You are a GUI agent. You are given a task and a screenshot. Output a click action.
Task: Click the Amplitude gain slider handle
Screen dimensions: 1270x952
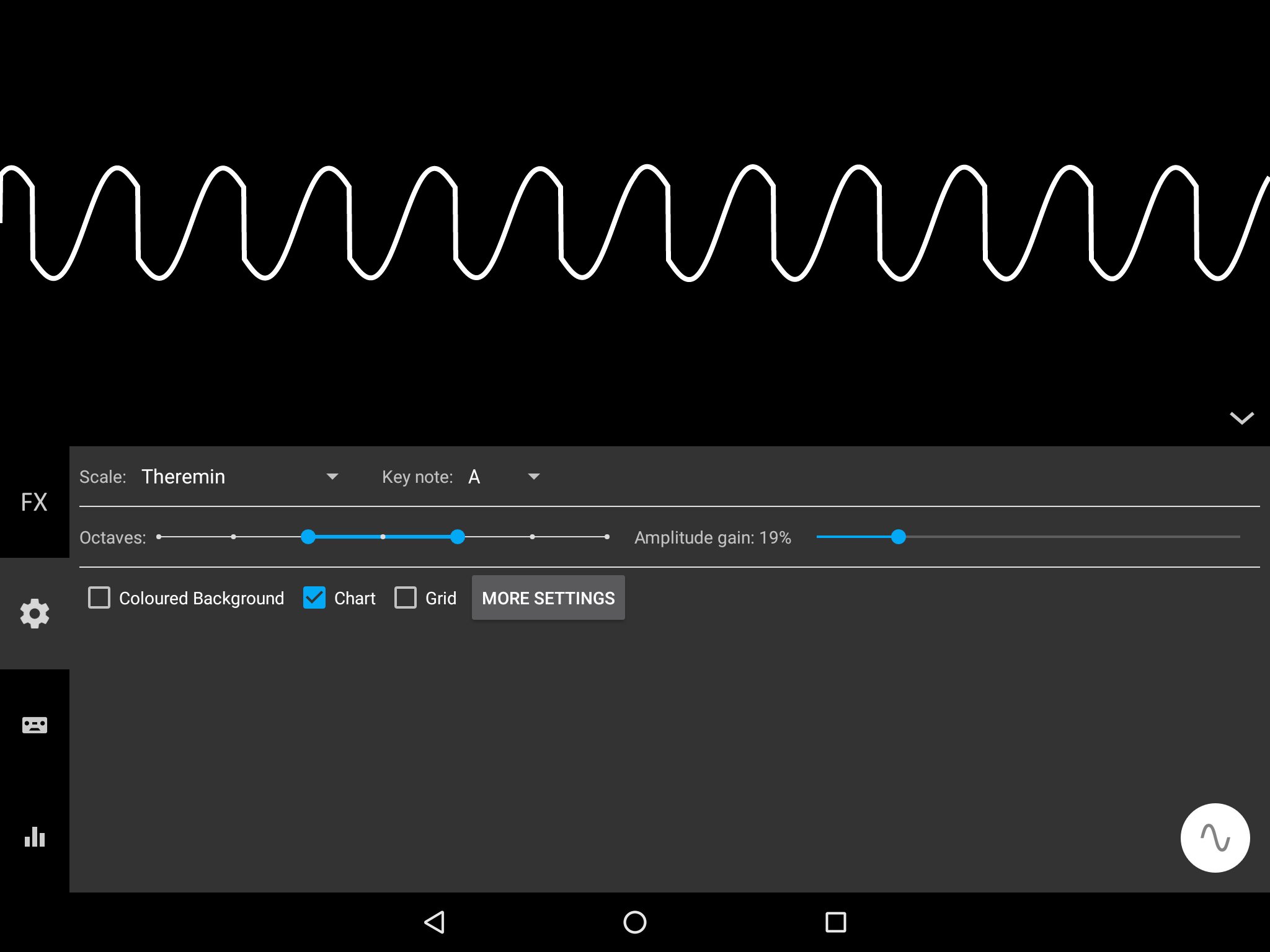(898, 537)
